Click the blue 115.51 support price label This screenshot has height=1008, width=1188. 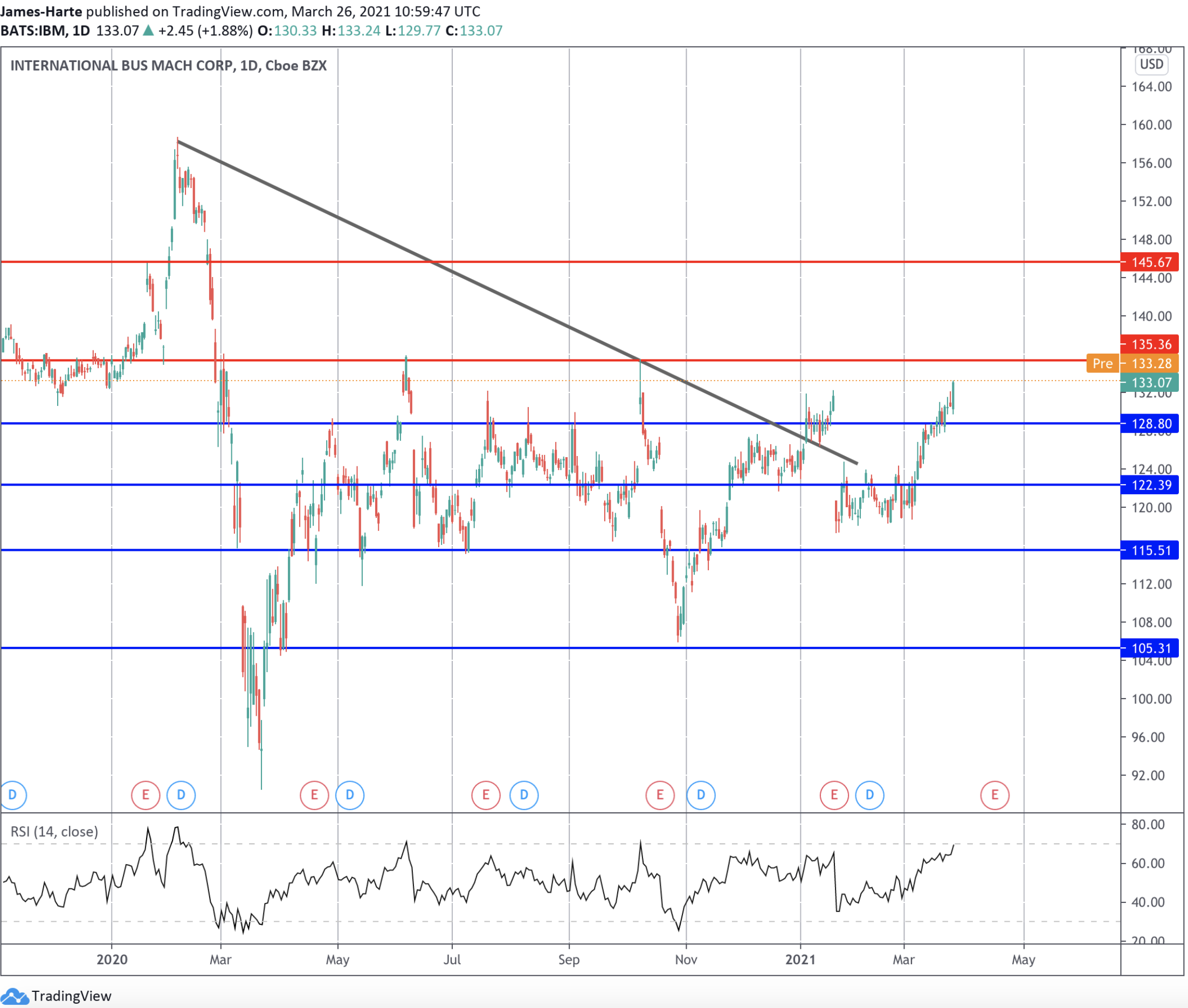tap(1150, 550)
